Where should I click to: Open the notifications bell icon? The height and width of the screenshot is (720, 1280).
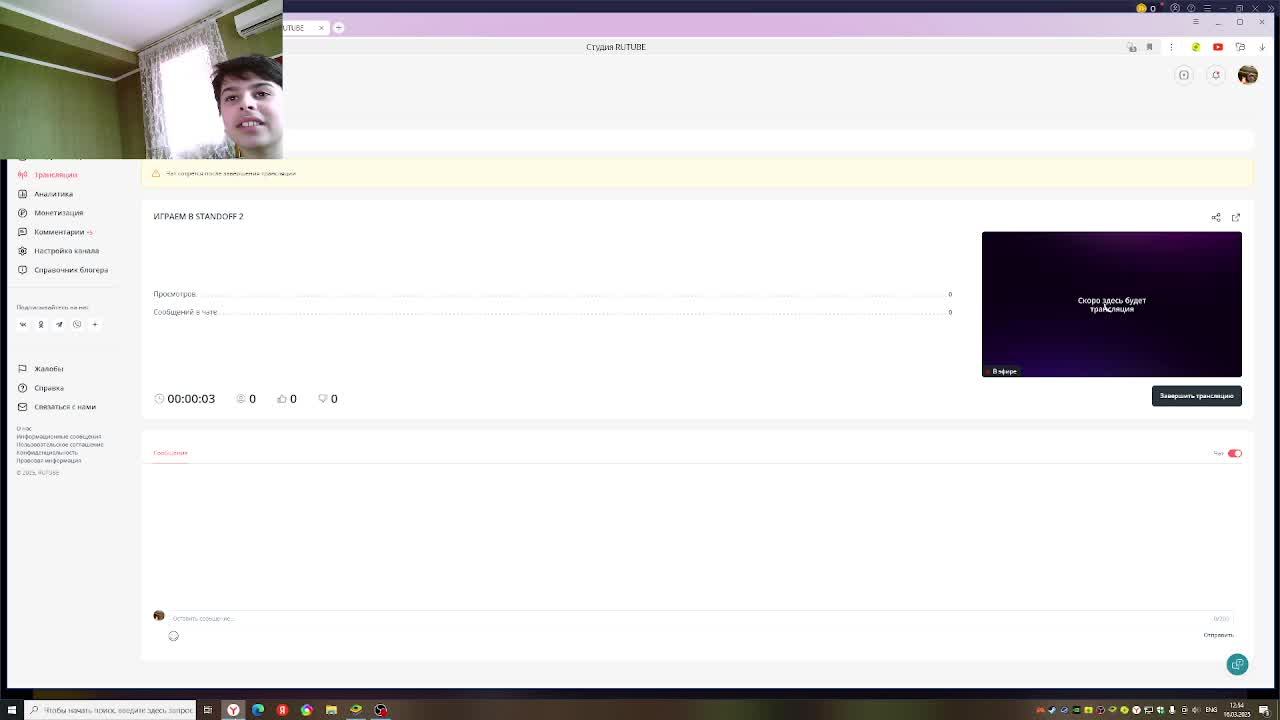pos(1216,75)
